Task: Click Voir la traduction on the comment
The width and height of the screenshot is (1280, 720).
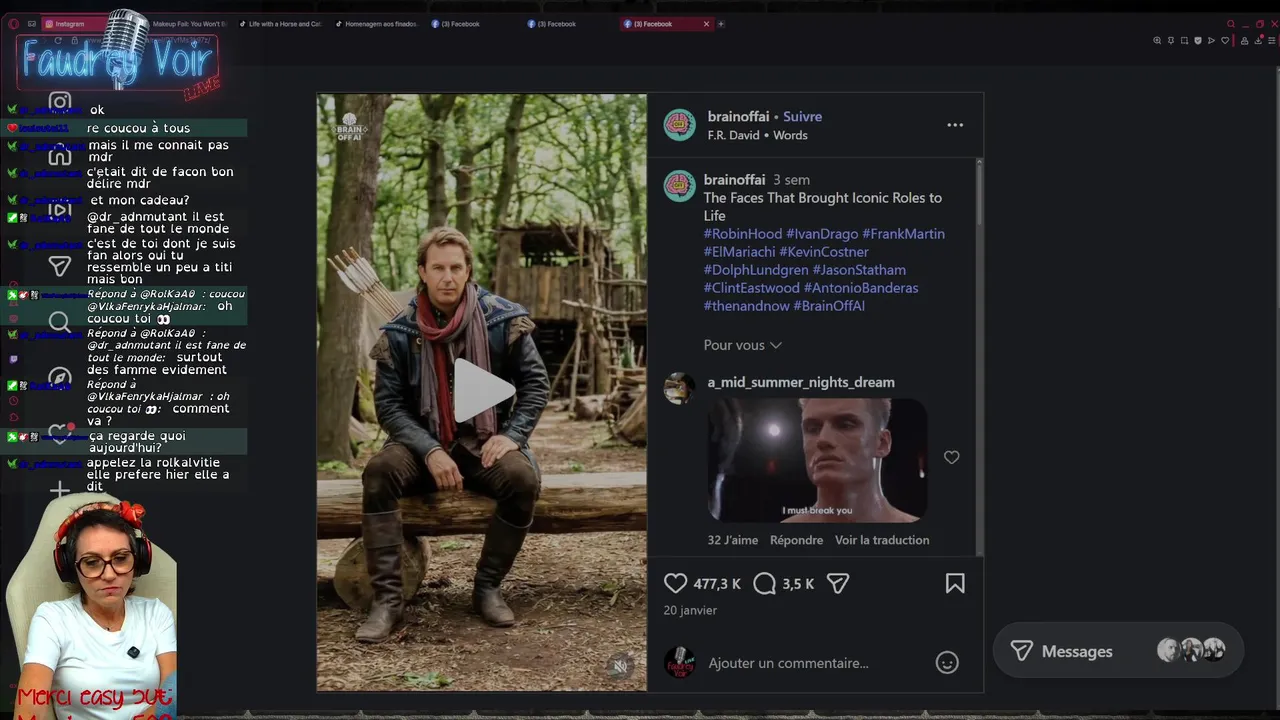Action: [x=882, y=540]
